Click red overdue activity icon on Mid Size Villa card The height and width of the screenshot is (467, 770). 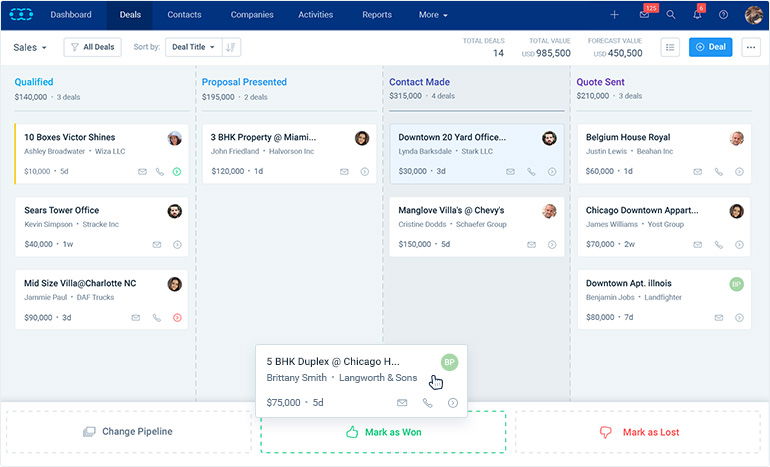tap(177, 318)
